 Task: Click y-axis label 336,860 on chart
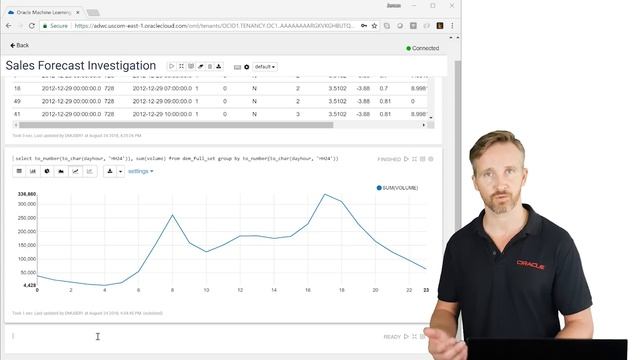click(x=27, y=194)
